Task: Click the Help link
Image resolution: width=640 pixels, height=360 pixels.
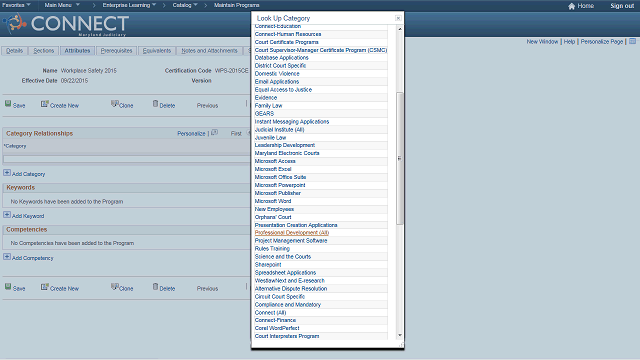Action: pos(569,42)
